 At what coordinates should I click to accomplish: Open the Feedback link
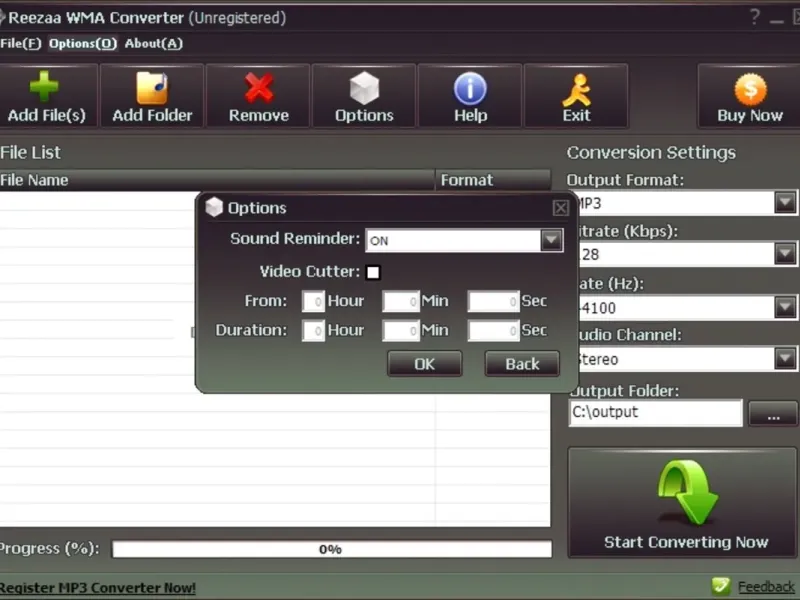click(x=766, y=587)
